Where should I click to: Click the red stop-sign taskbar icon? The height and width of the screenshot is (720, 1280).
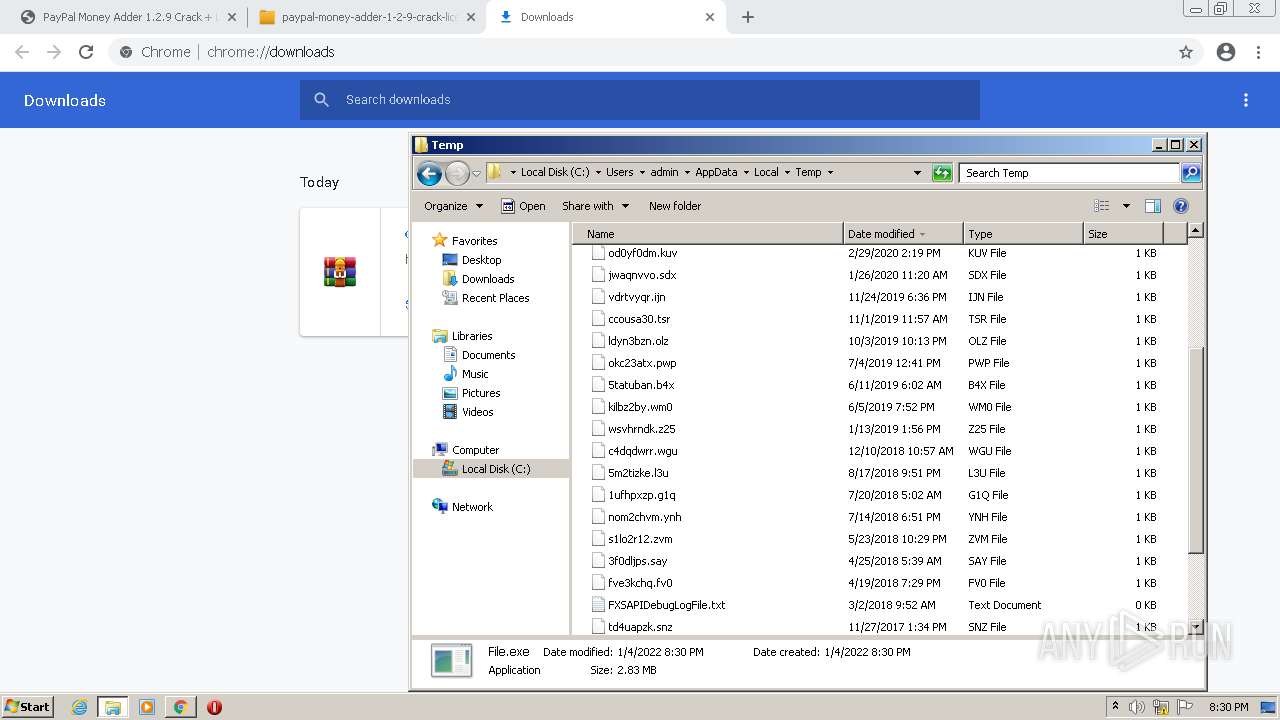pyautogui.click(x=214, y=707)
